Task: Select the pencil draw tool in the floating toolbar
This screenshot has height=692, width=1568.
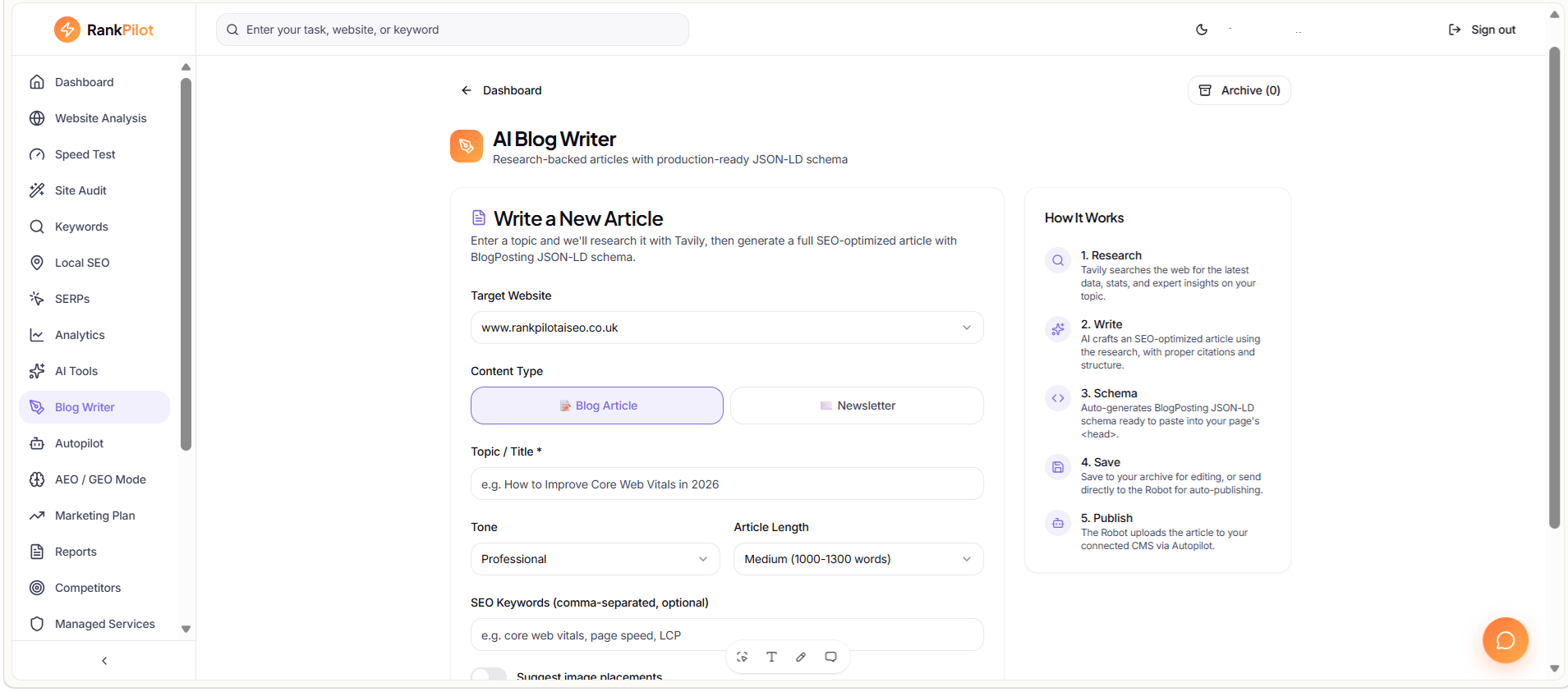Action: pos(801,657)
